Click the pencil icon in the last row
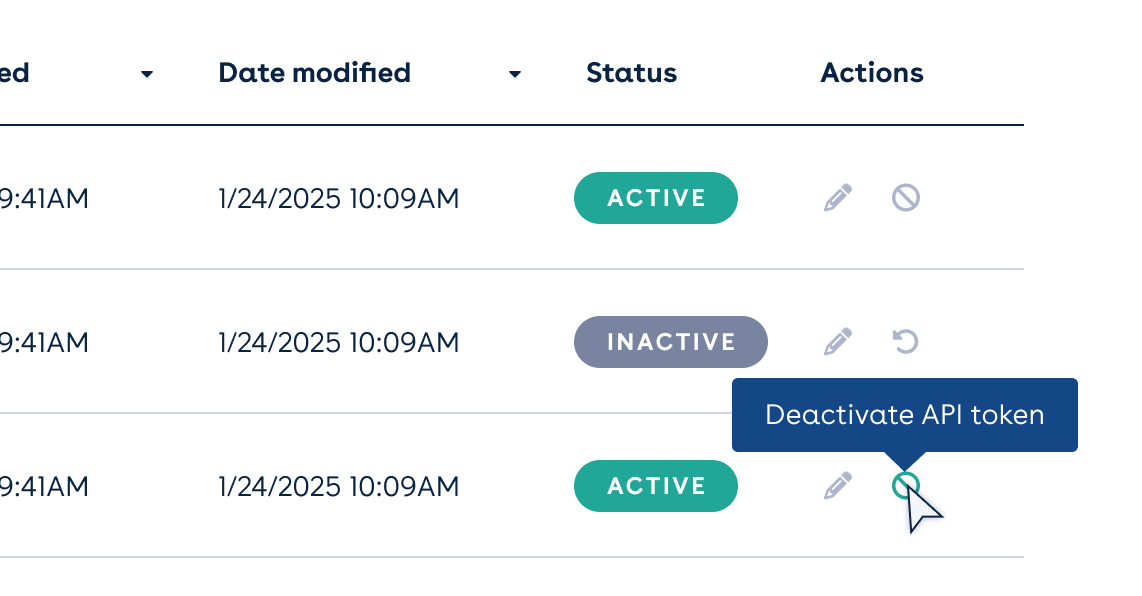1142x596 pixels. click(838, 485)
